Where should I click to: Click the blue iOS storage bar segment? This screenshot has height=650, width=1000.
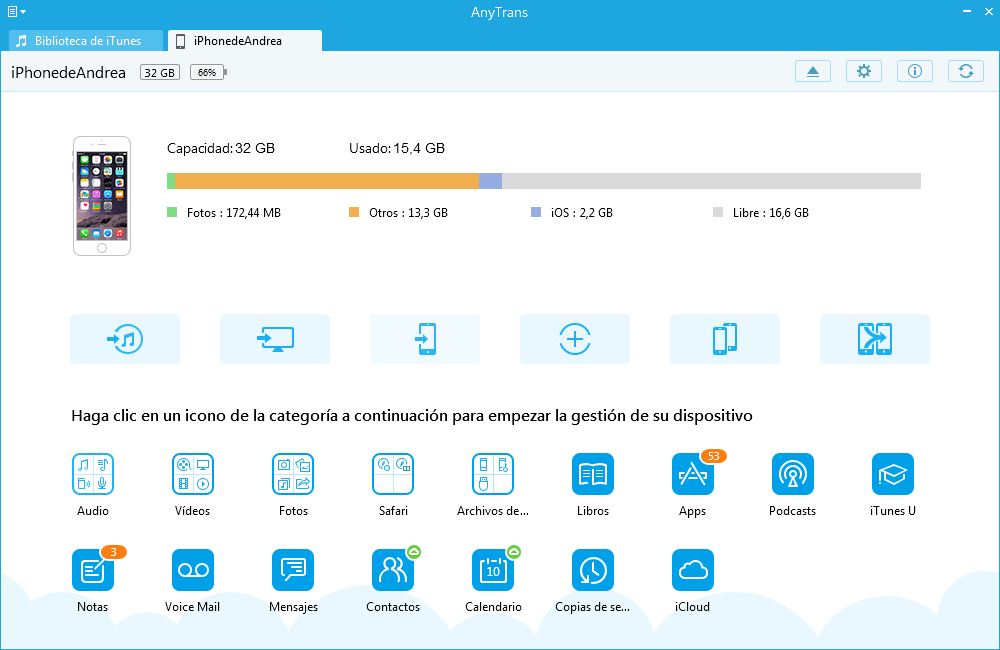click(x=490, y=181)
